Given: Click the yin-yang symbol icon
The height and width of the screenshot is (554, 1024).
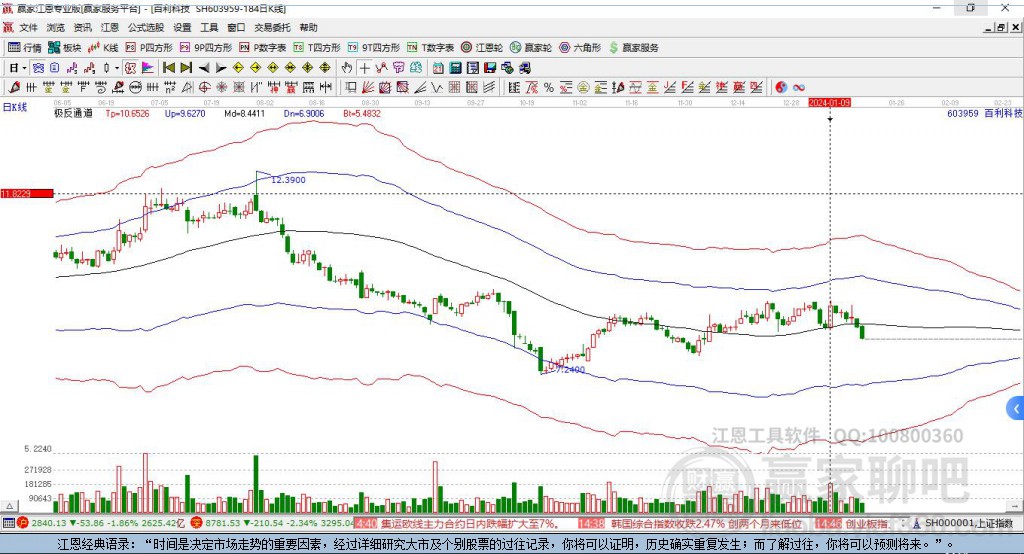Looking at the screenshot, I should [x=781, y=87].
